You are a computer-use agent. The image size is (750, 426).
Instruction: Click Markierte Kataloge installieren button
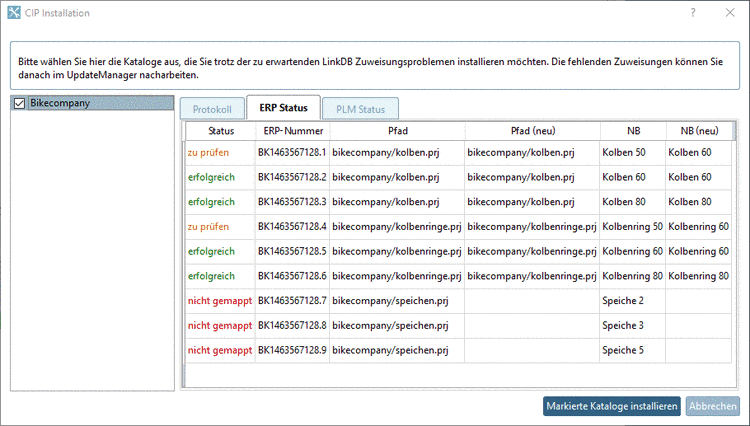click(x=612, y=406)
